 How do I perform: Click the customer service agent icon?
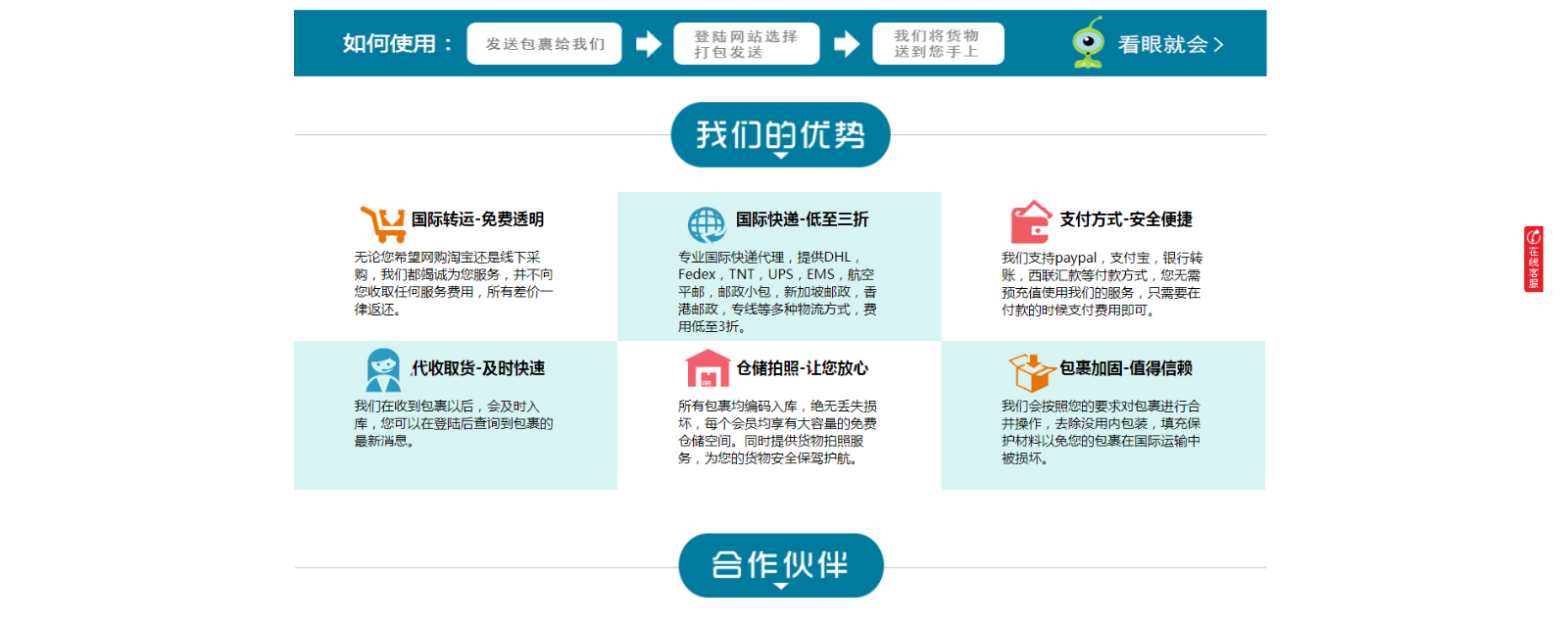click(383, 370)
